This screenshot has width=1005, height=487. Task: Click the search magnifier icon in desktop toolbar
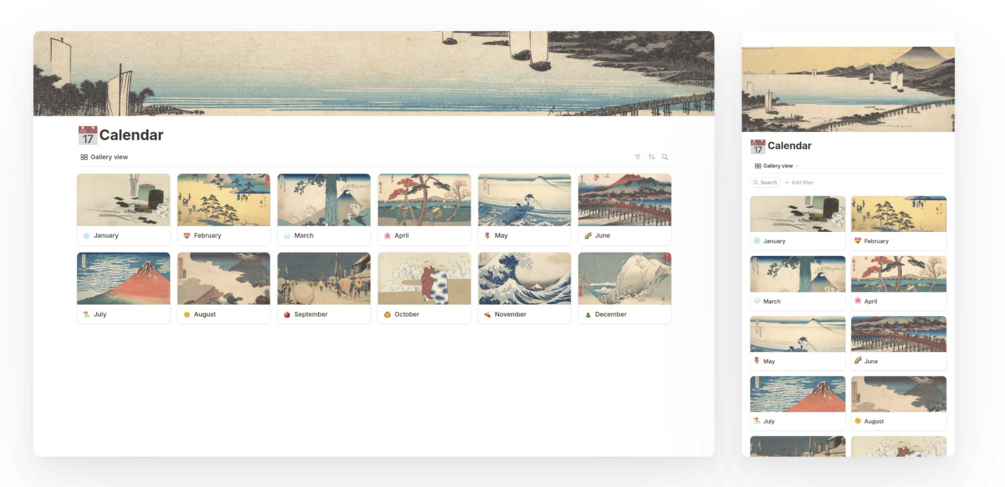click(x=665, y=157)
